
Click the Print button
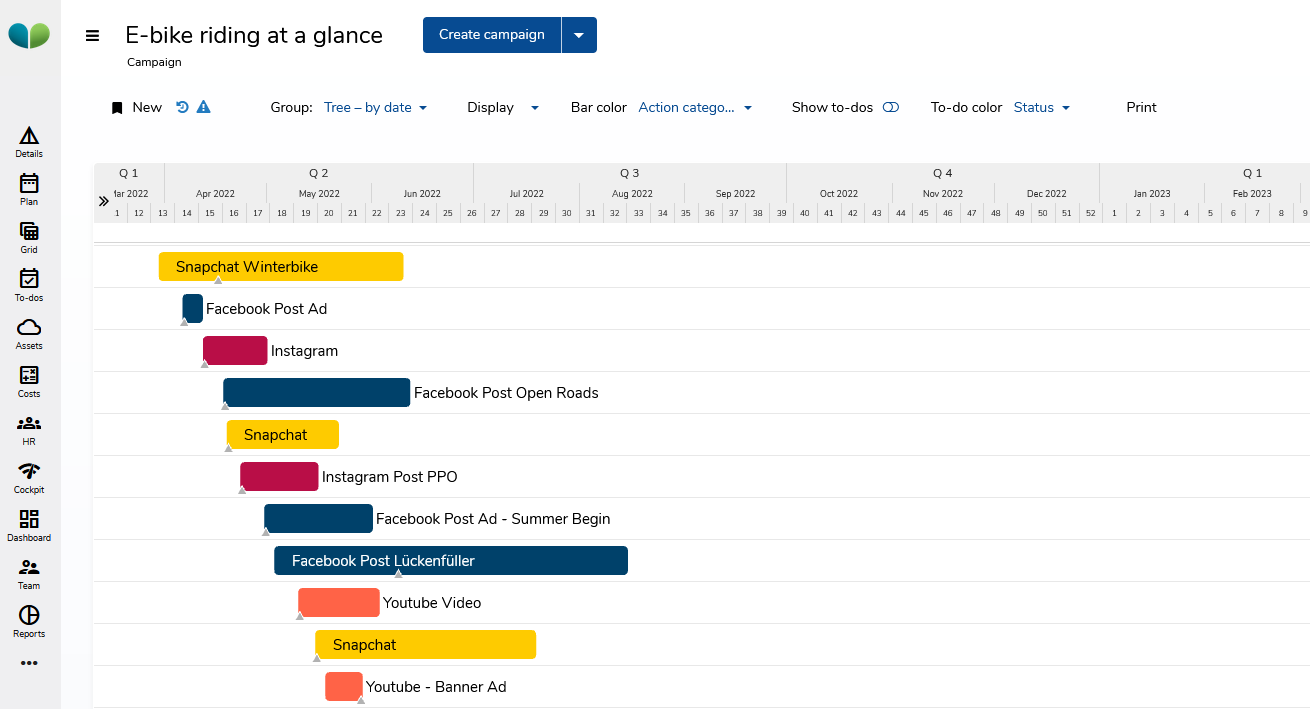[x=1141, y=107]
